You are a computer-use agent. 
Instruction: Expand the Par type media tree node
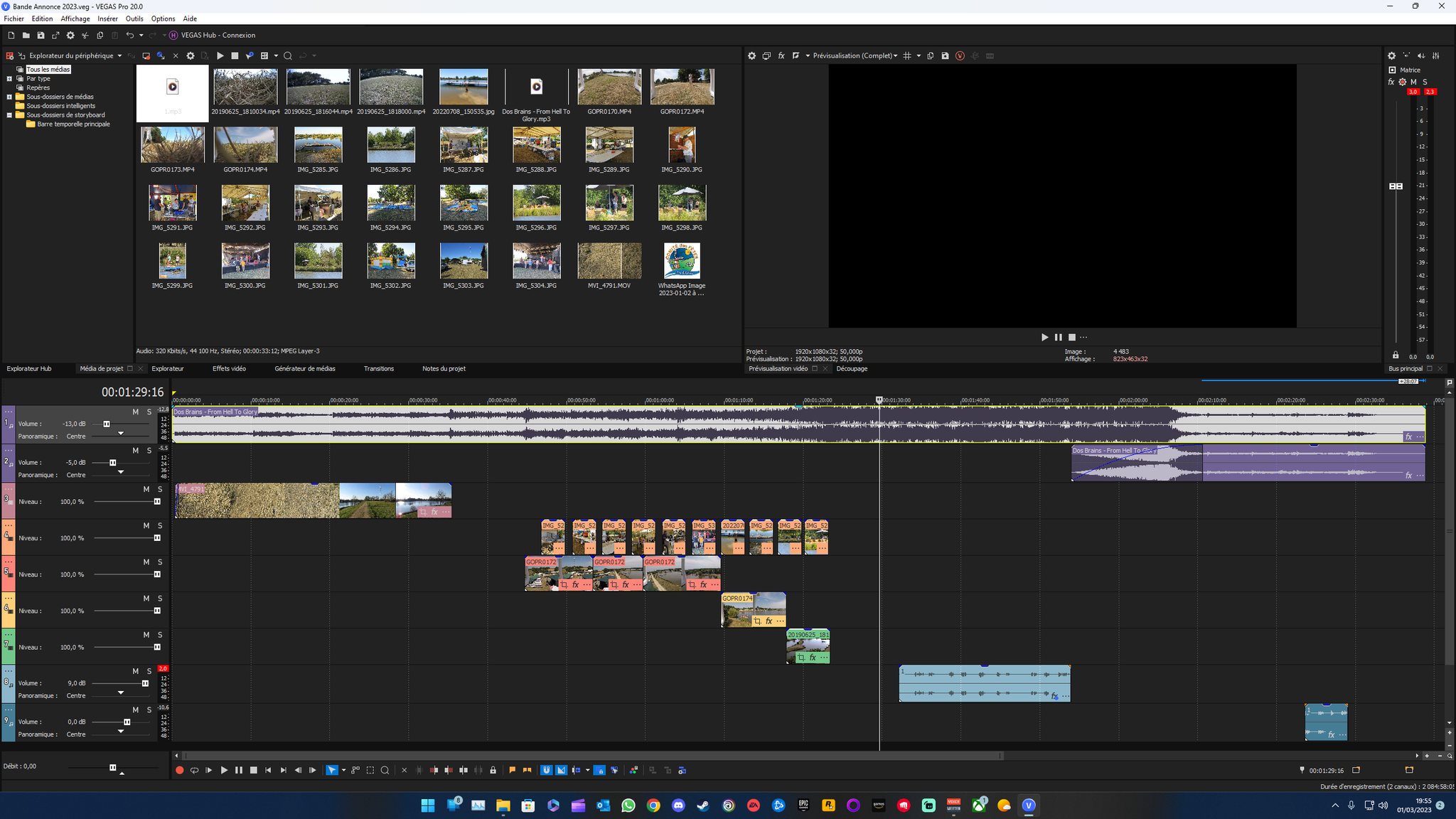tap(9, 79)
